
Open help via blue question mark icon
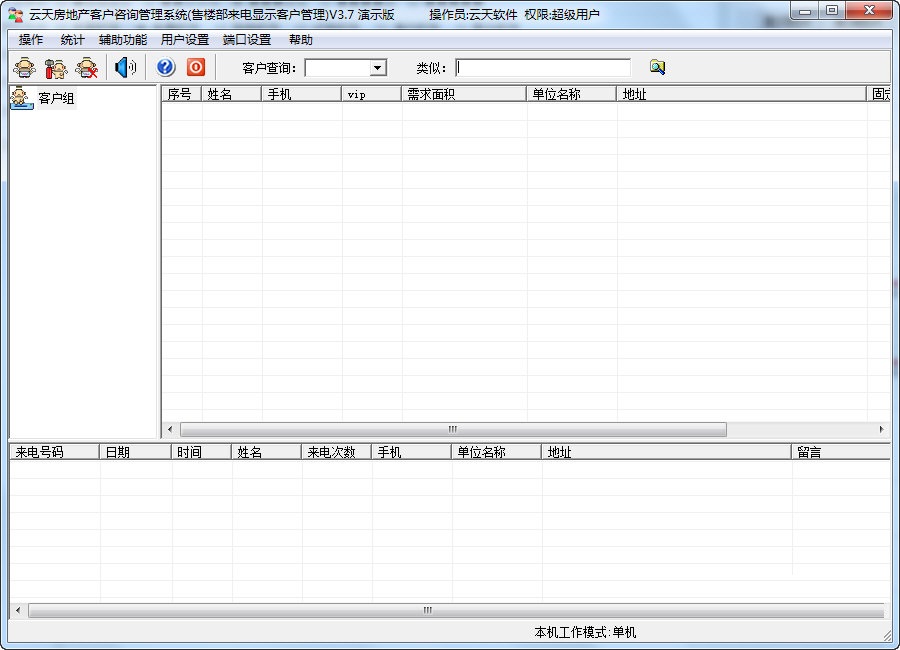pos(166,68)
